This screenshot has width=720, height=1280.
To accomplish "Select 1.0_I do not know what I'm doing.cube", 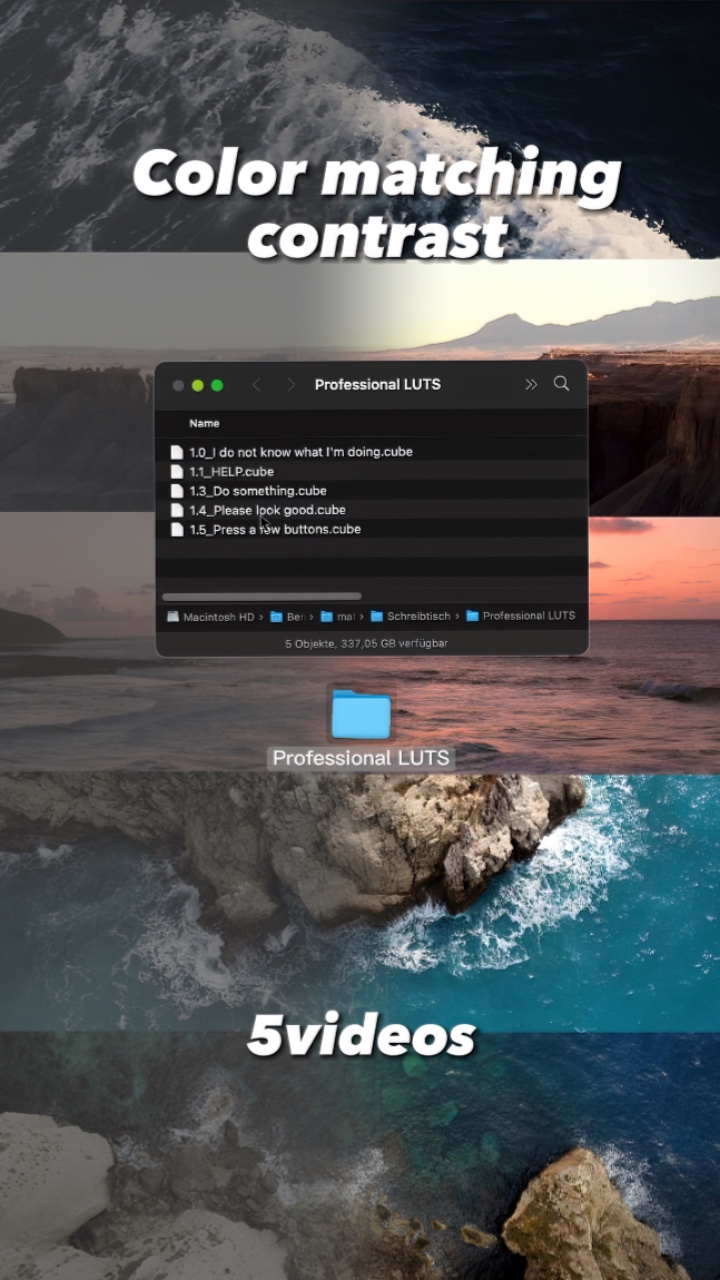I will point(300,452).
